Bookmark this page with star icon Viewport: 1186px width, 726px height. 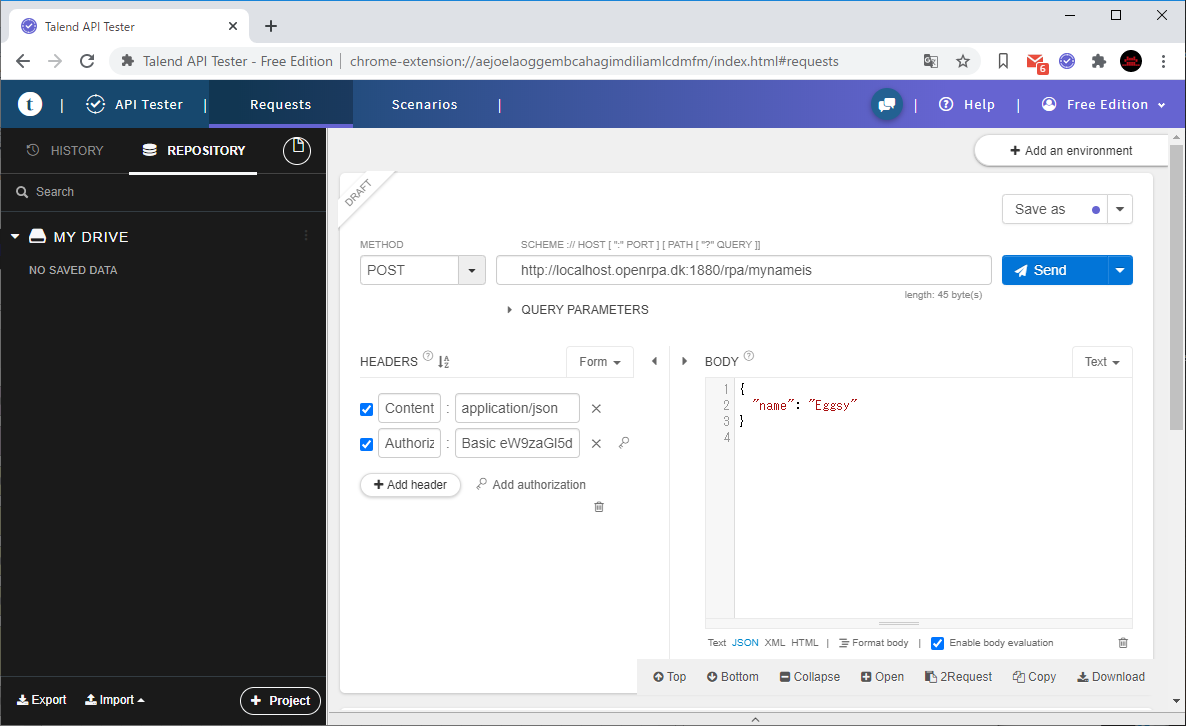[963, 61]
